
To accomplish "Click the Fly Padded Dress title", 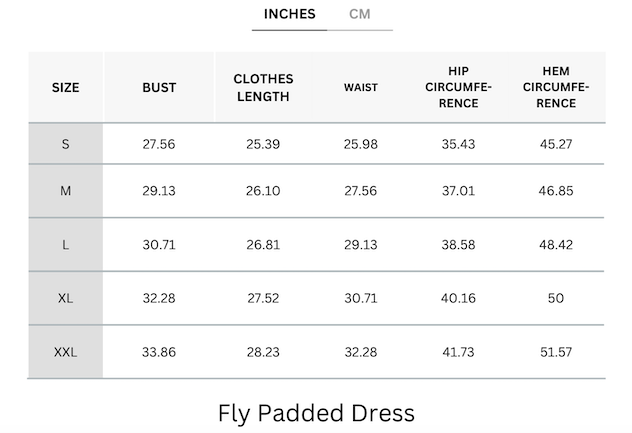I will [x=316, y=412].
